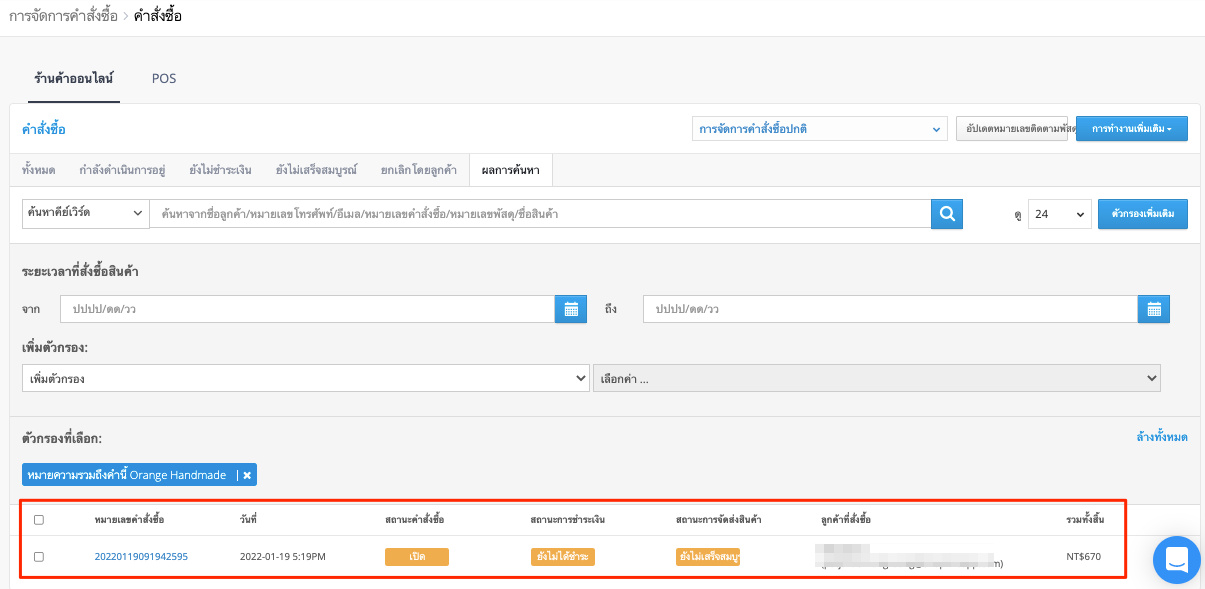
Task: Click the ยังไม่ได้ชำระ payment status badge
Action: click(563, 557)
